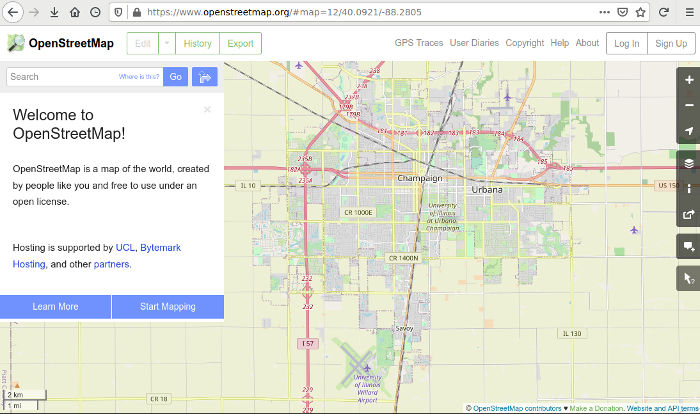The width and height of the screenshot is (700, 414).
Task: Open the Edit tab
Action: (x=143, y=43)
